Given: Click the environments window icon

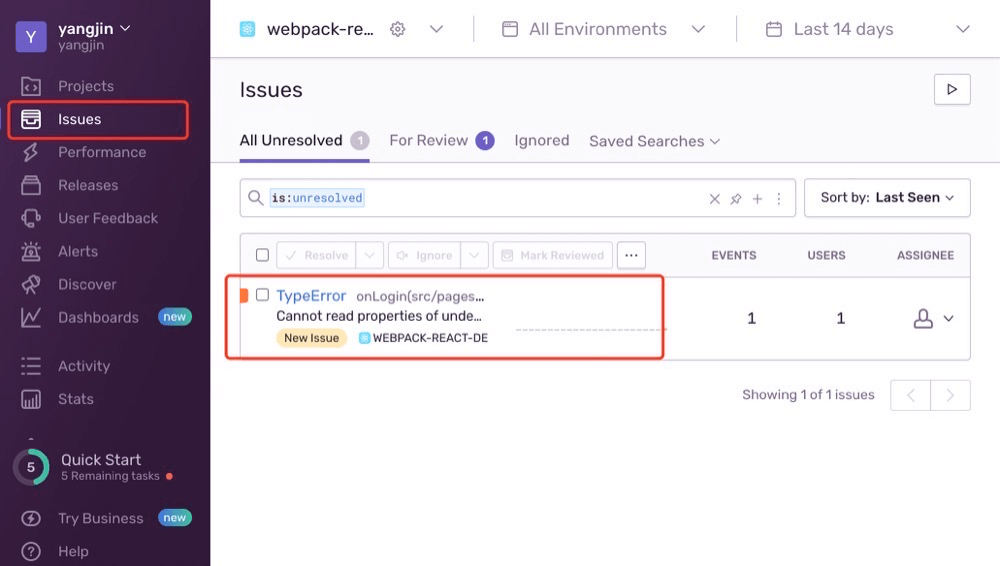Looking at the screenshot, I should (x=510, y=29).
